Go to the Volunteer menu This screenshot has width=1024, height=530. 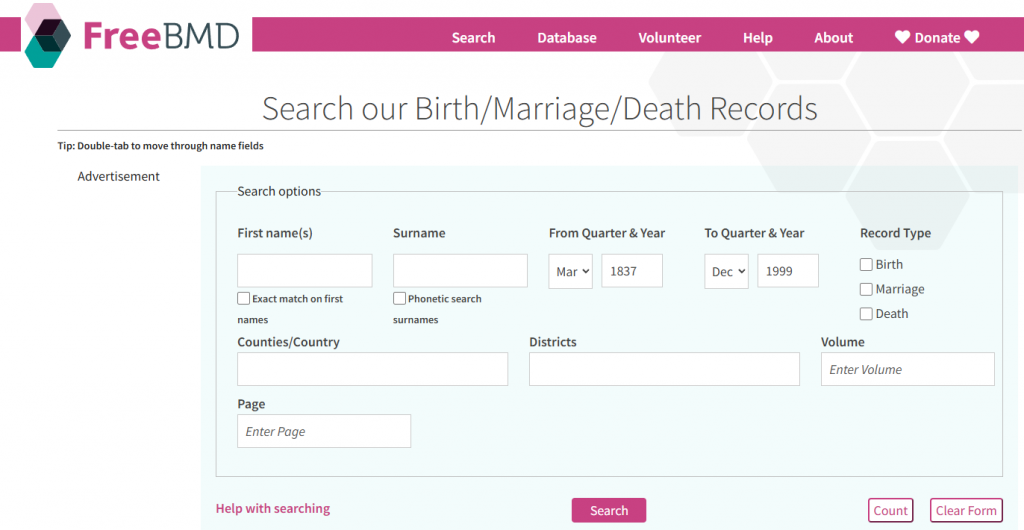coord(670,38)
